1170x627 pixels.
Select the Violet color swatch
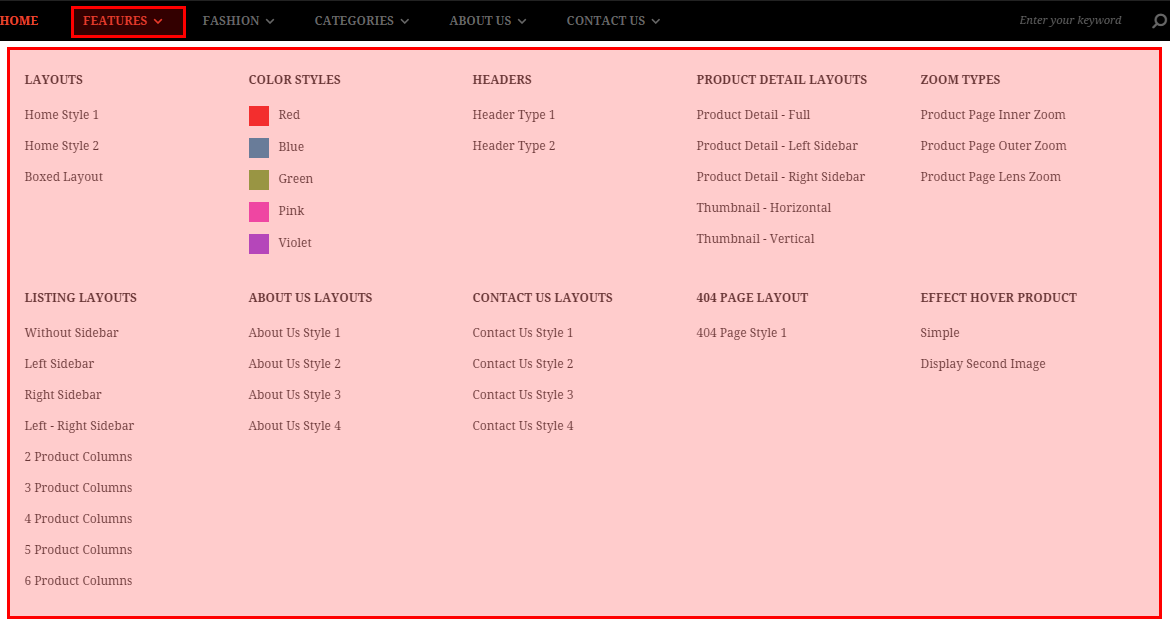(259, 244)
